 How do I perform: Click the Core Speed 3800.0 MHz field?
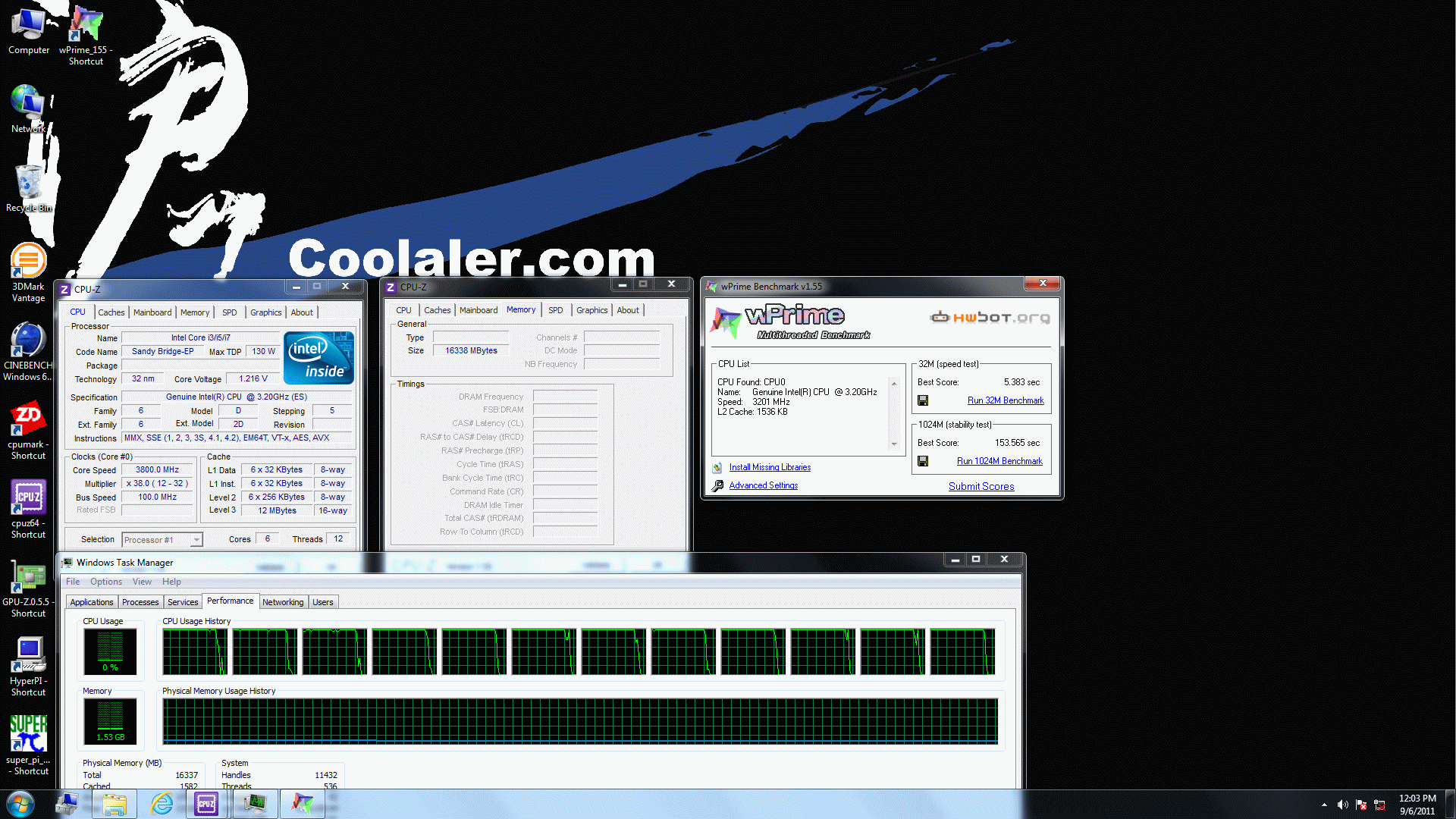tap(157, 469)
